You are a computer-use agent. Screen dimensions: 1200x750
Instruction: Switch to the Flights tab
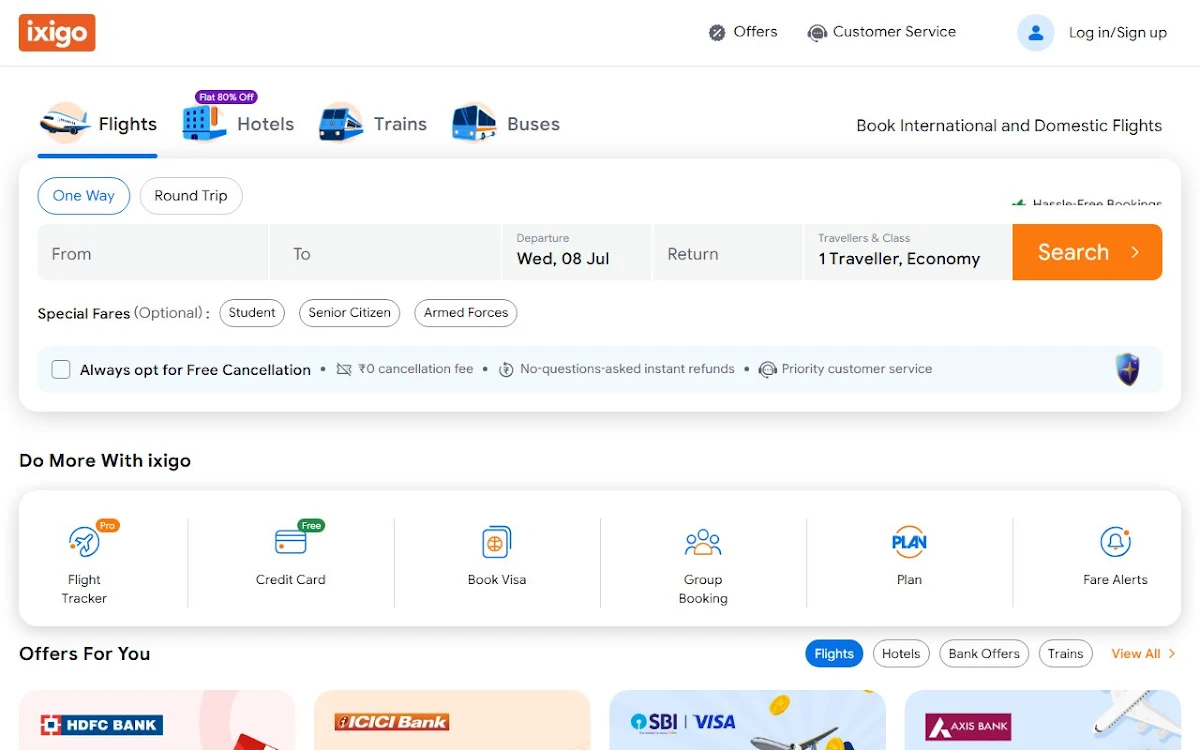98,126
